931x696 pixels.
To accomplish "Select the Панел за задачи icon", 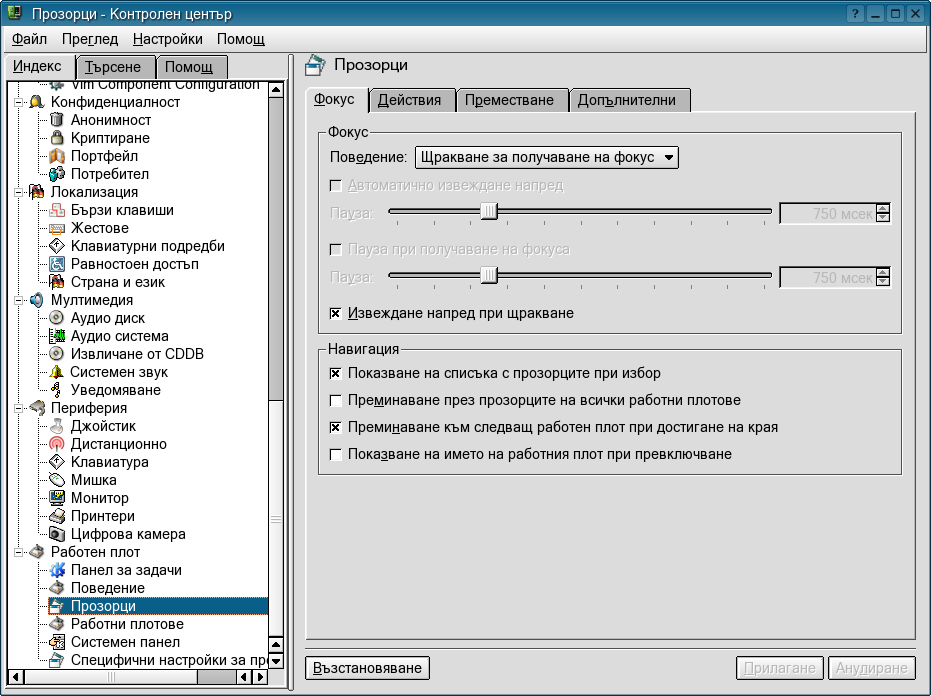I will click(57, 570).
